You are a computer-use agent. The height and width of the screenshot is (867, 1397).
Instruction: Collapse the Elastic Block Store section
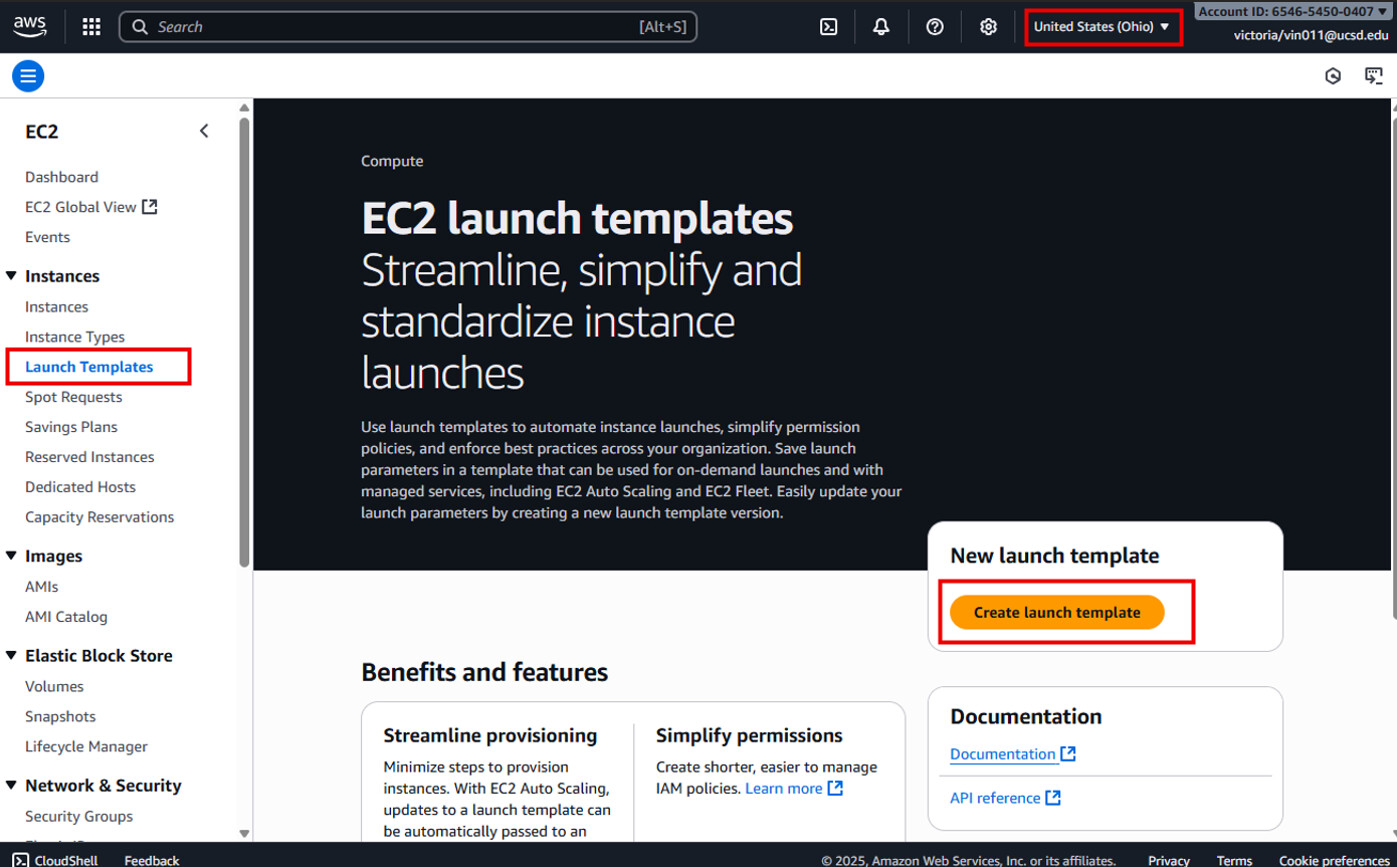click(12, 656)
